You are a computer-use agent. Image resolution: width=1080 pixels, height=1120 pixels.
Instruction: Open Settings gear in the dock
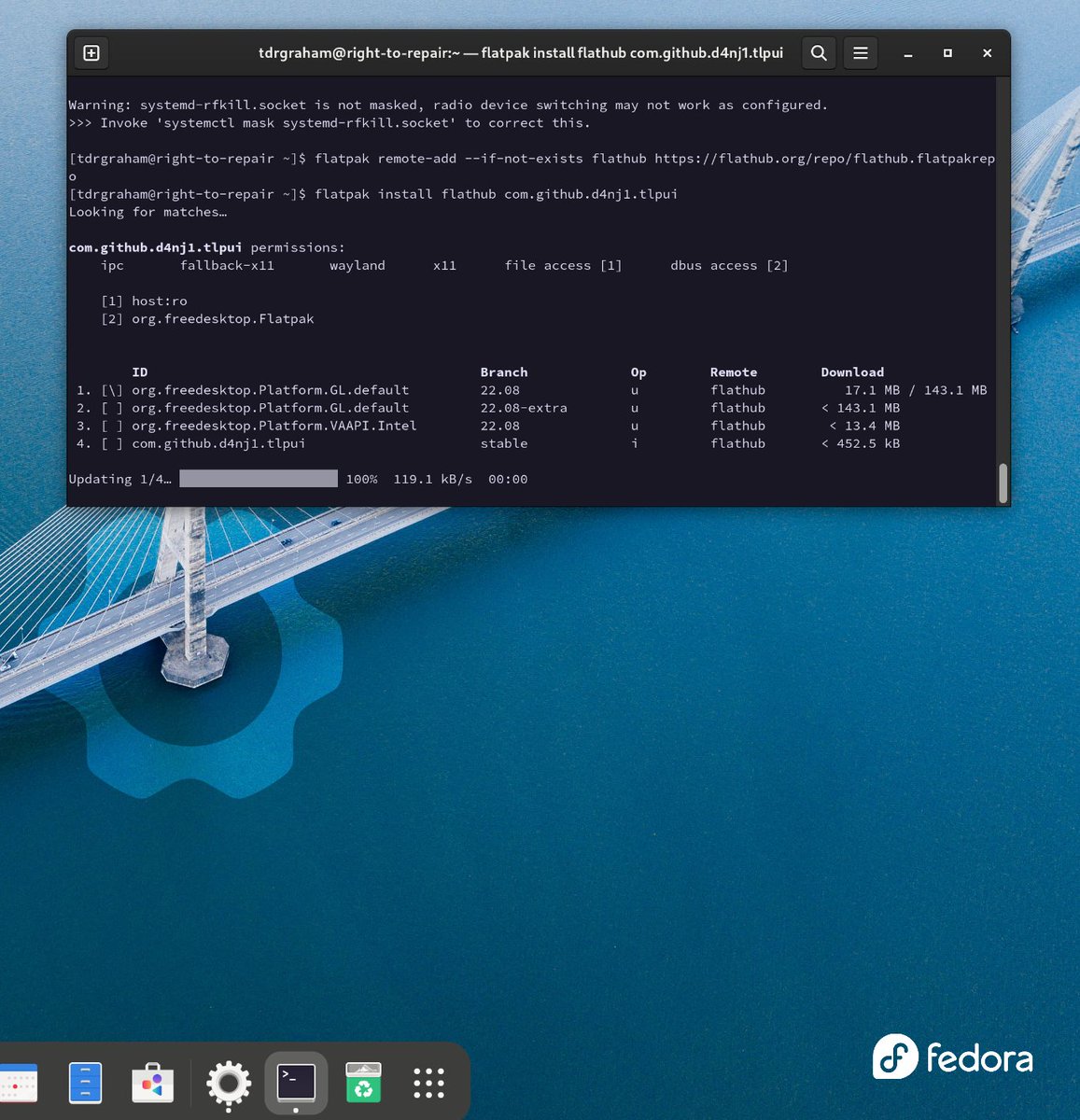tap(229, 1084)
